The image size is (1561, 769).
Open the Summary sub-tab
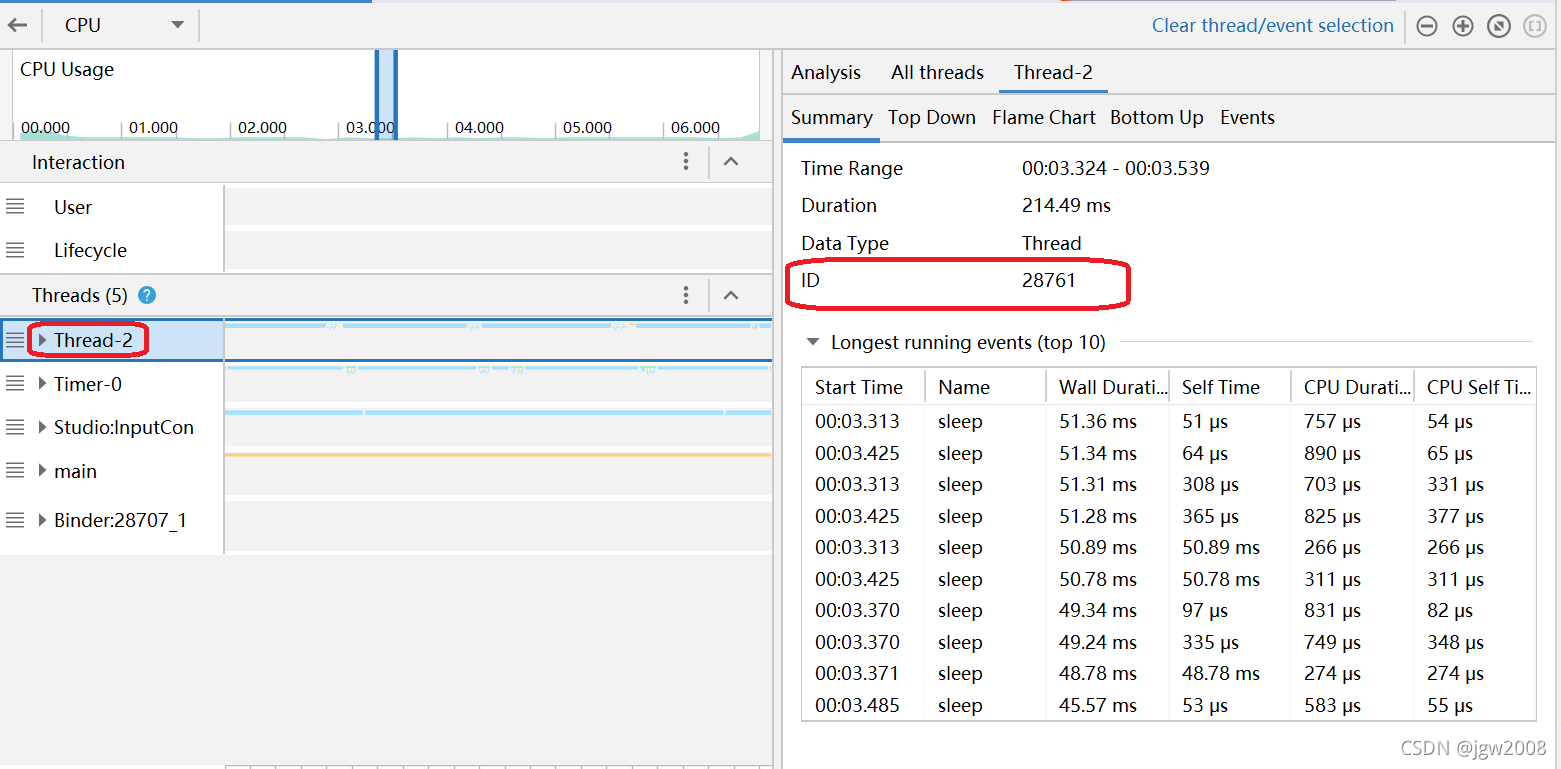(832, 117)
